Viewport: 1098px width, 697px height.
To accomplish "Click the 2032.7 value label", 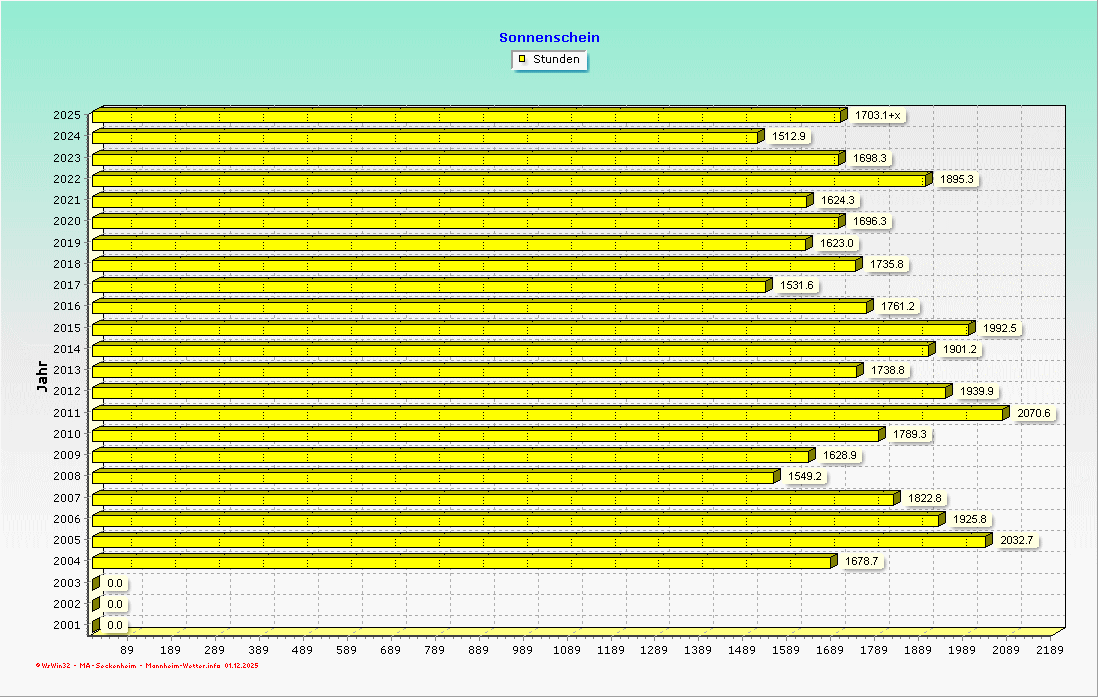I will coord(1016,540).
